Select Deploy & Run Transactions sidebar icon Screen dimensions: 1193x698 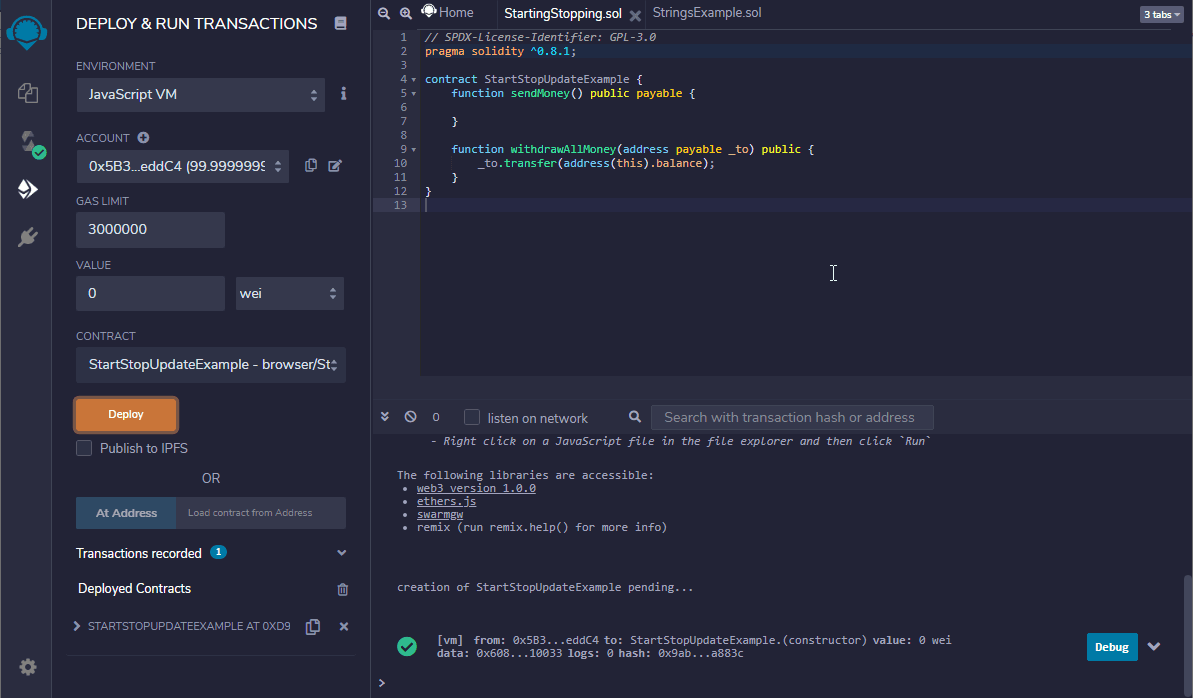(x=27, y=189)
